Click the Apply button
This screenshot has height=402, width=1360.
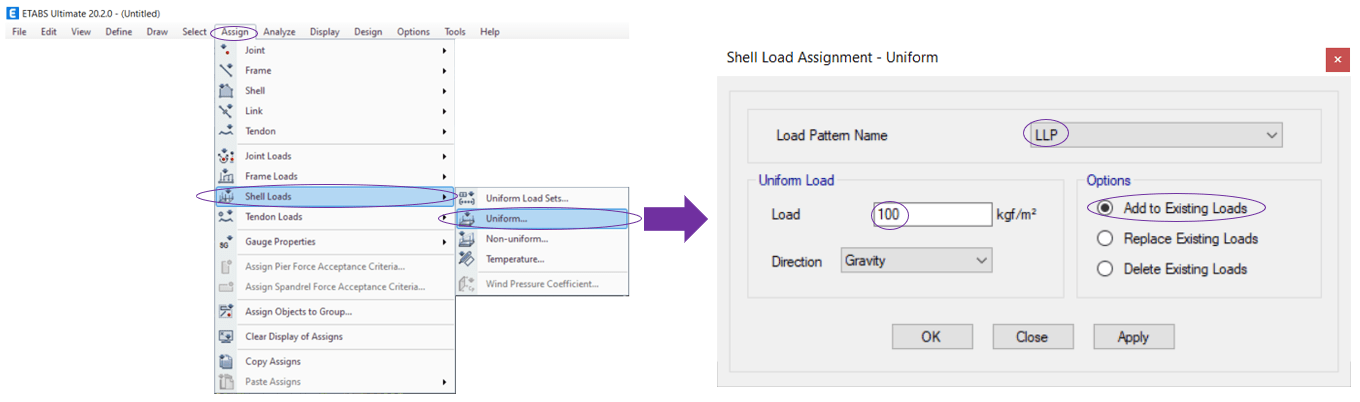coord(1133,337)
